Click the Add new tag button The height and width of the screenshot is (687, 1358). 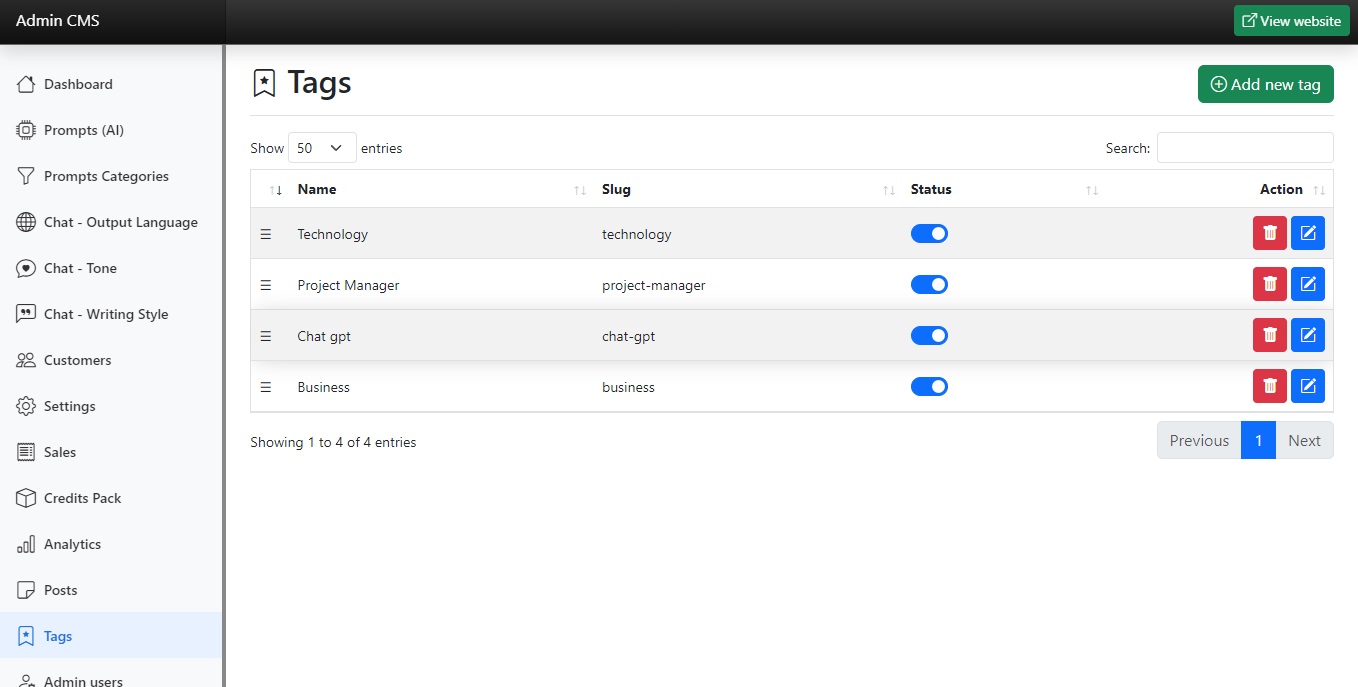point(1265,85)
